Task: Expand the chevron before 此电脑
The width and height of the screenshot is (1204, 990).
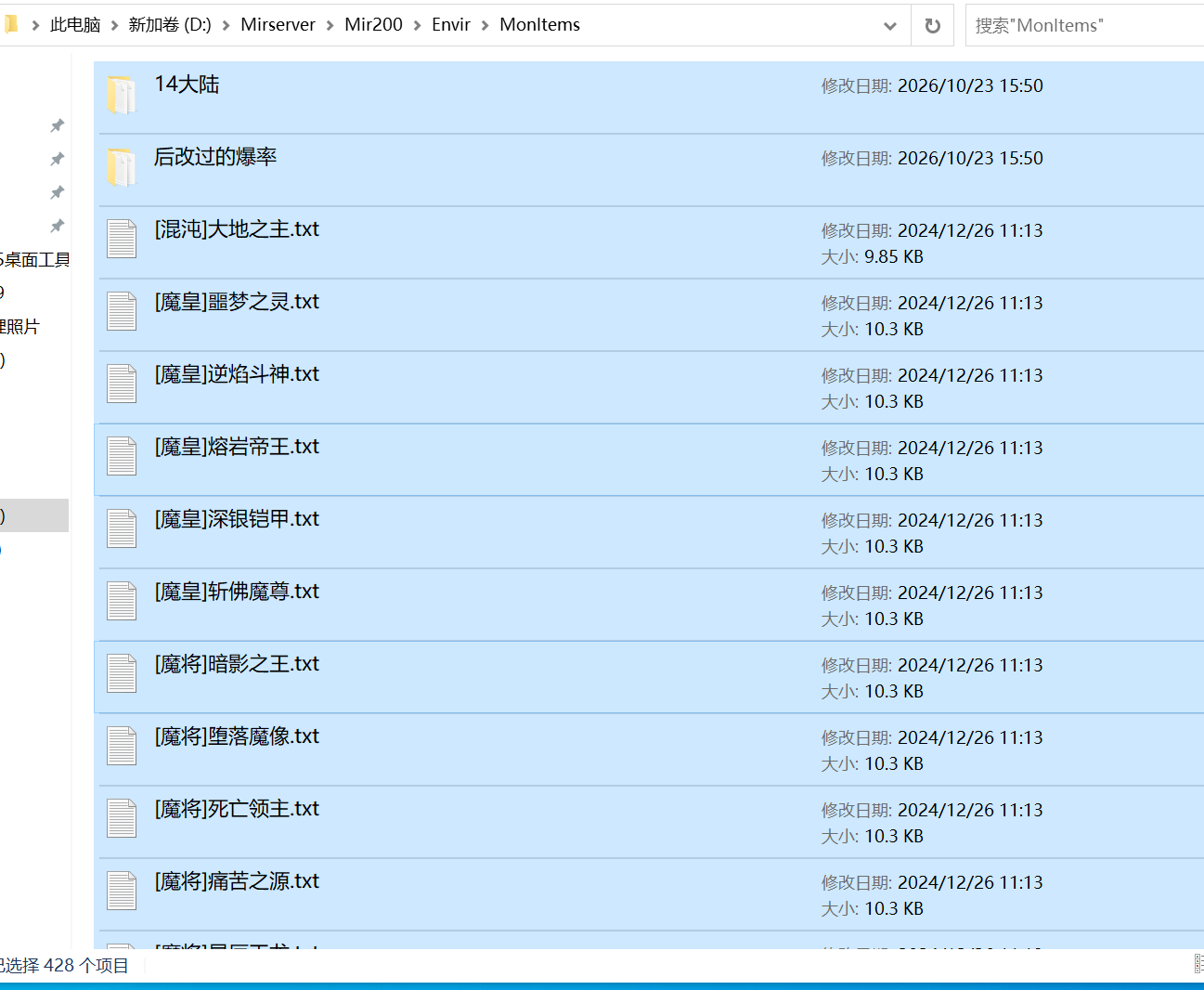Action: pyautogui.click(x=35, y=26)
